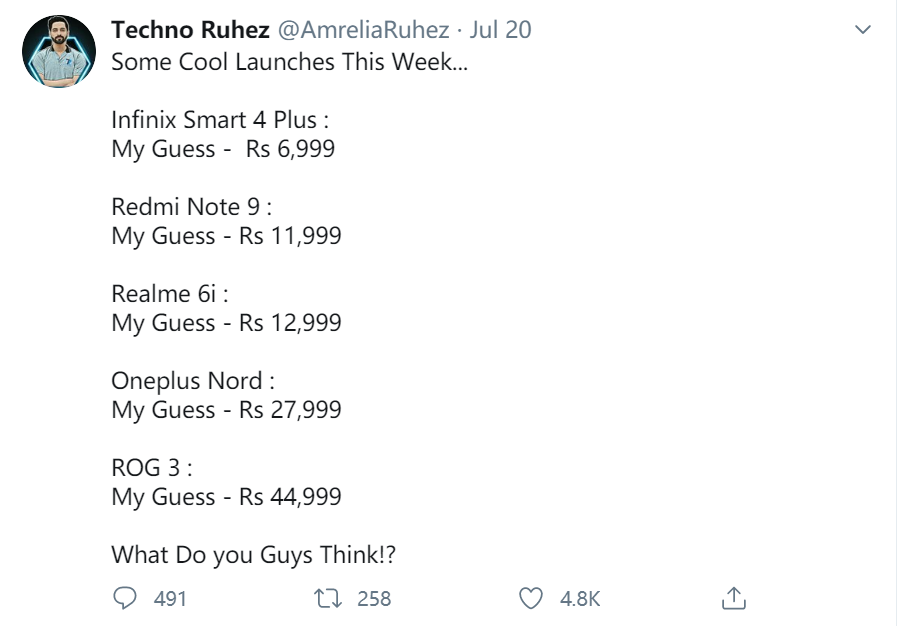Click the 4.8K likes count
The image size is (897, 626).
click(580, 599)
